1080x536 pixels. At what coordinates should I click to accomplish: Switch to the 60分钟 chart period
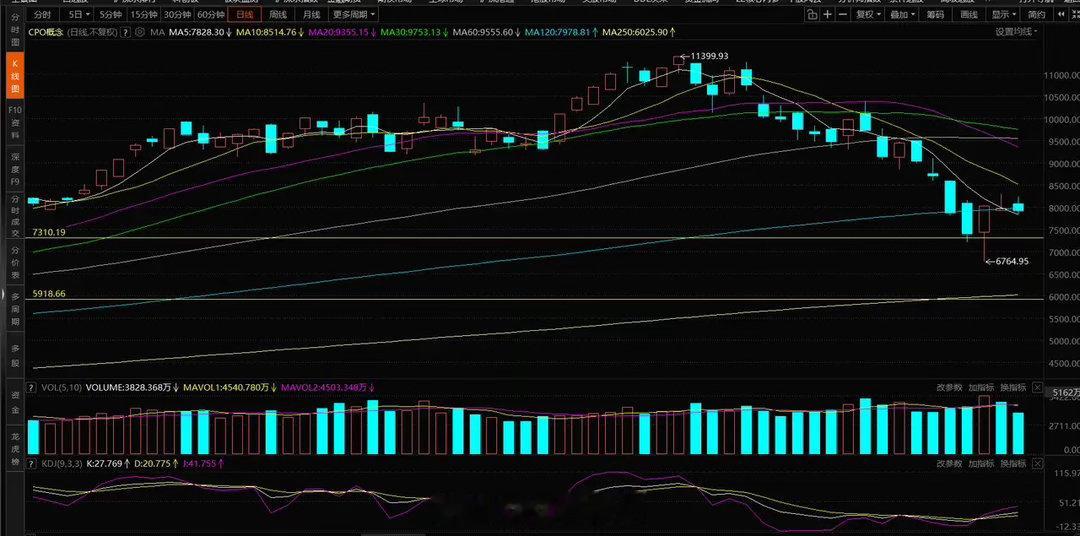pos(211,14)
